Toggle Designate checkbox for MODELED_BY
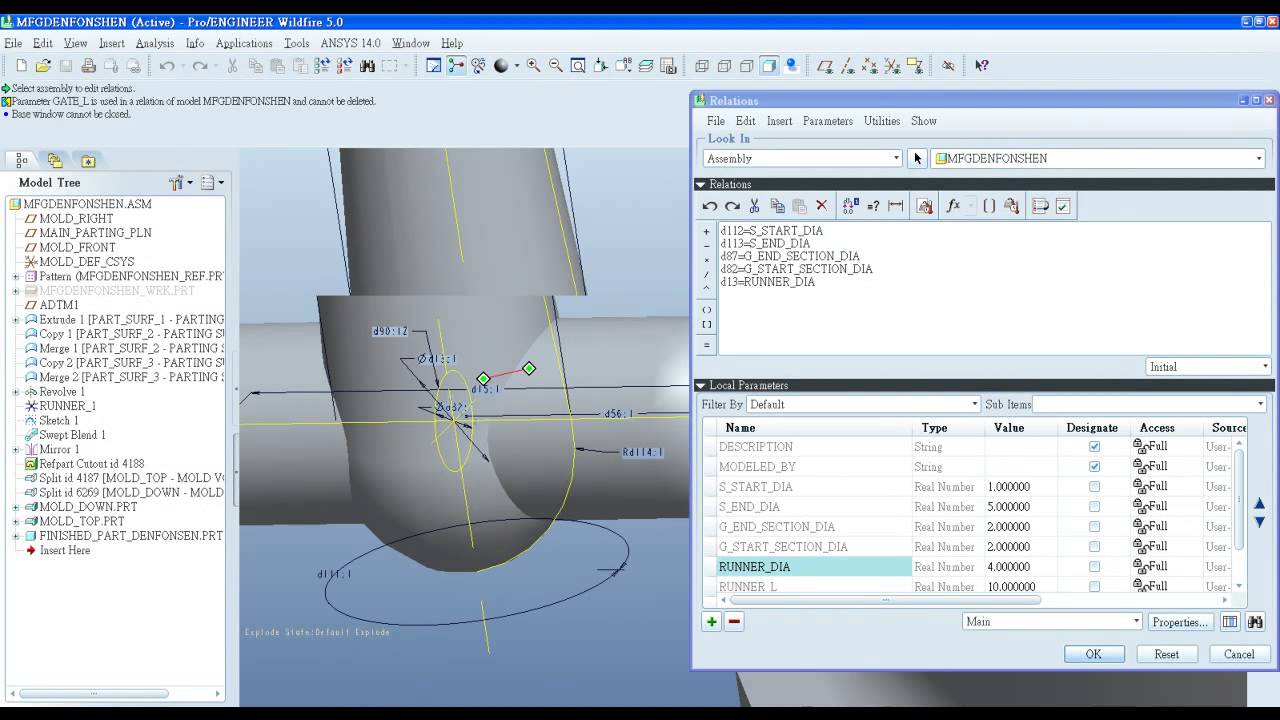 tap(1094, 467)
